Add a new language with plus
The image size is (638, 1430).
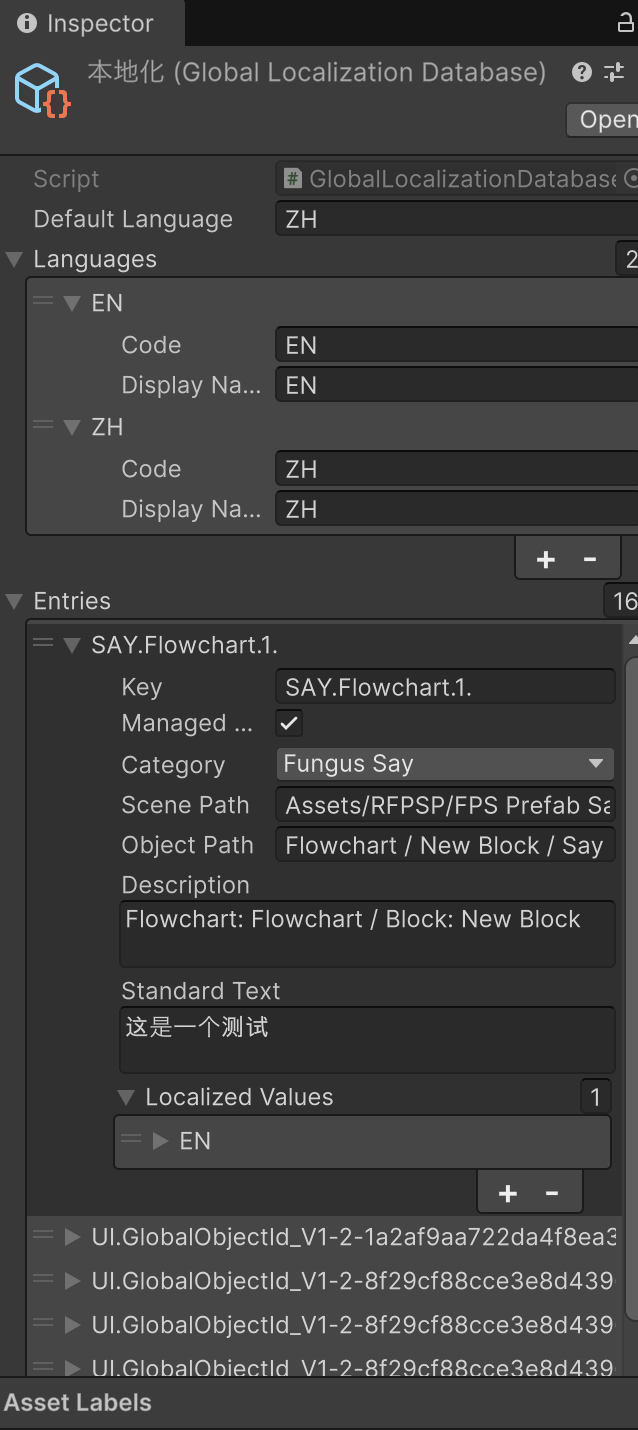[546, 559]
